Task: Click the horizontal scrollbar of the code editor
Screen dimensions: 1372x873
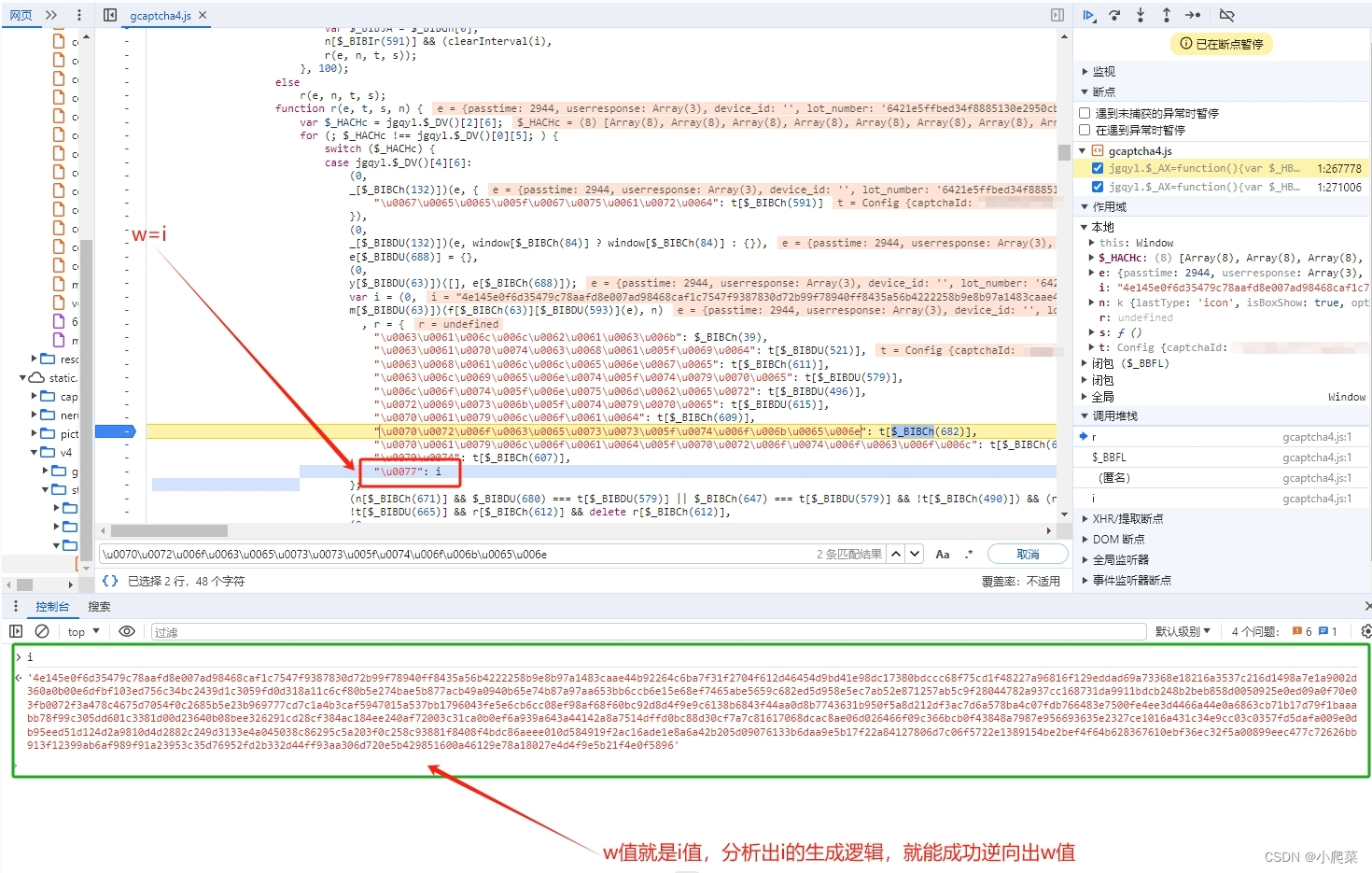Action: tap(169, 530)
